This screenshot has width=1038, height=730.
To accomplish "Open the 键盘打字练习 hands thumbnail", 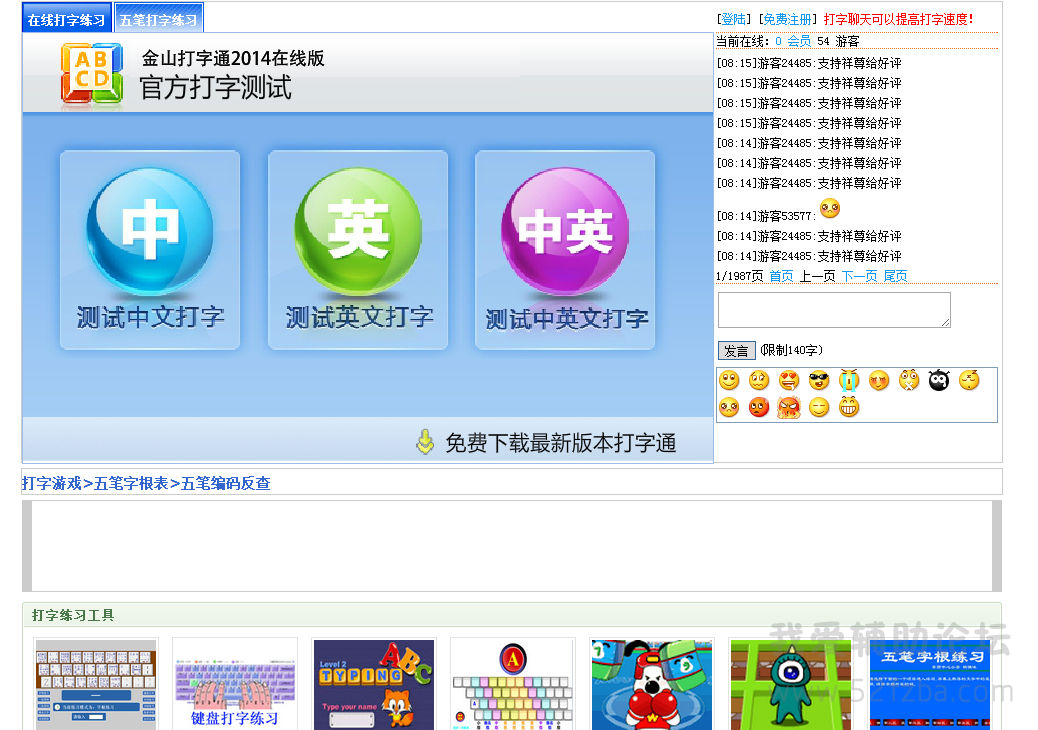I will coord(235,684).
